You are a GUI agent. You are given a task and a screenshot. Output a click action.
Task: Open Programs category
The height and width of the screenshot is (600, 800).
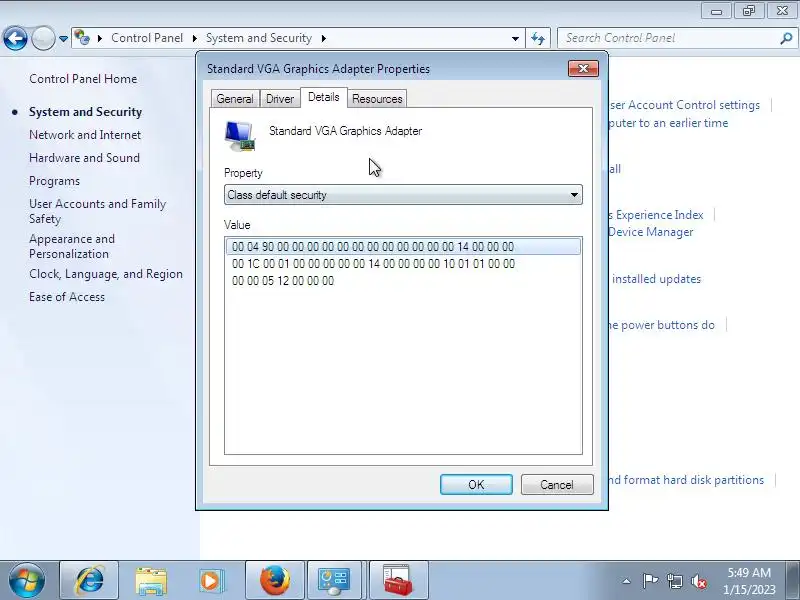tap(55, 181)
